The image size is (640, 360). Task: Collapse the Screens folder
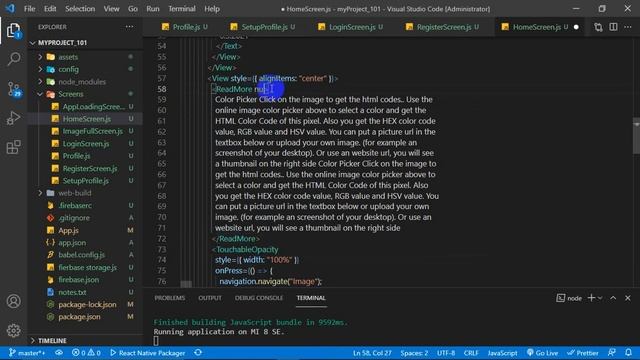click(40, 94)
